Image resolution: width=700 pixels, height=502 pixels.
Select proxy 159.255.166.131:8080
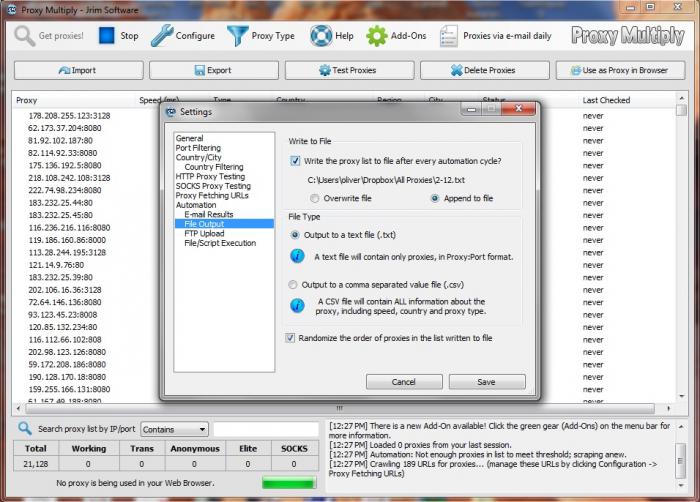69,389
